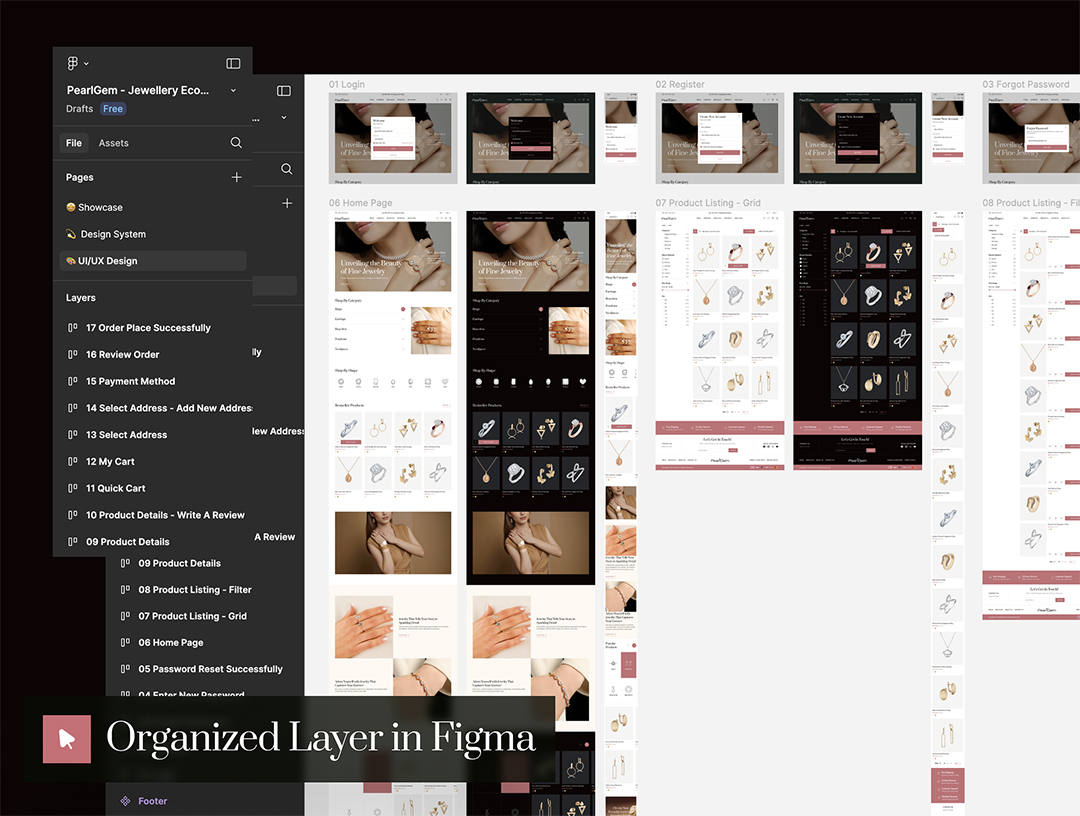The image size is (1080, 816).
Task: Click the frame icon beside 12 My Cart
Action: [73, 462]
